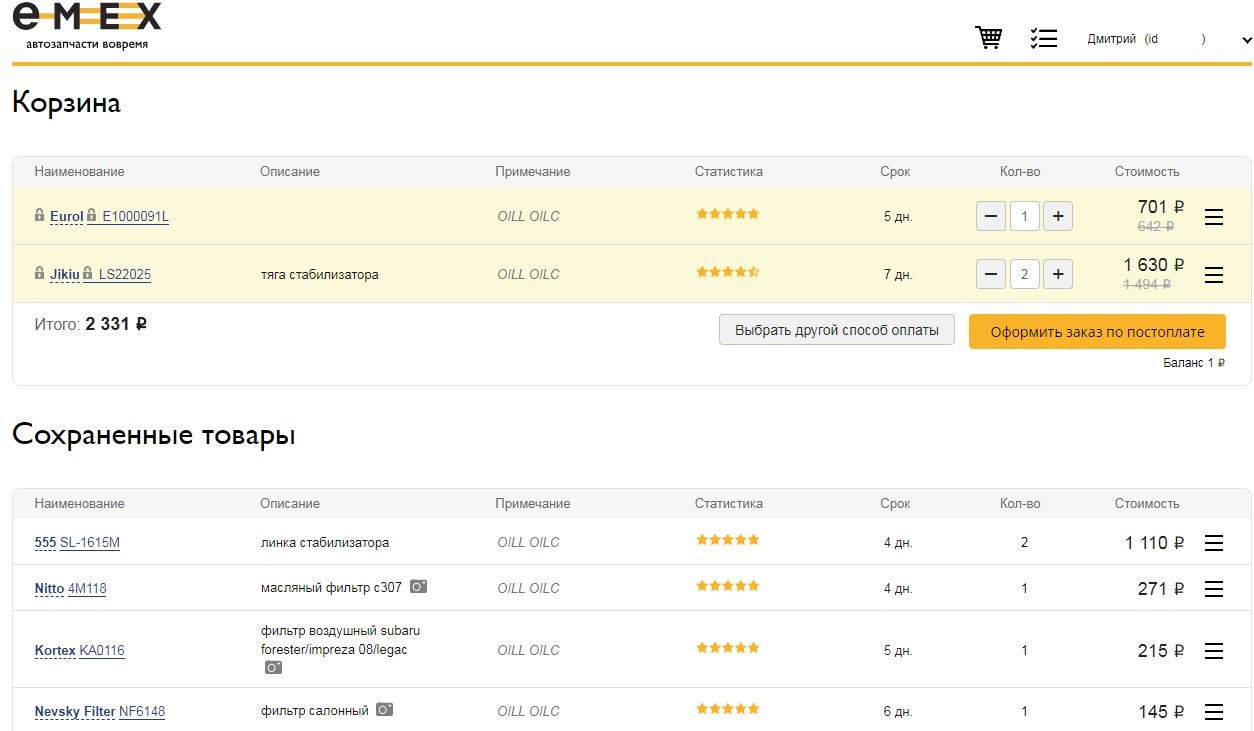Increase quantity for Jikiu LS22025

(1058, 274)
